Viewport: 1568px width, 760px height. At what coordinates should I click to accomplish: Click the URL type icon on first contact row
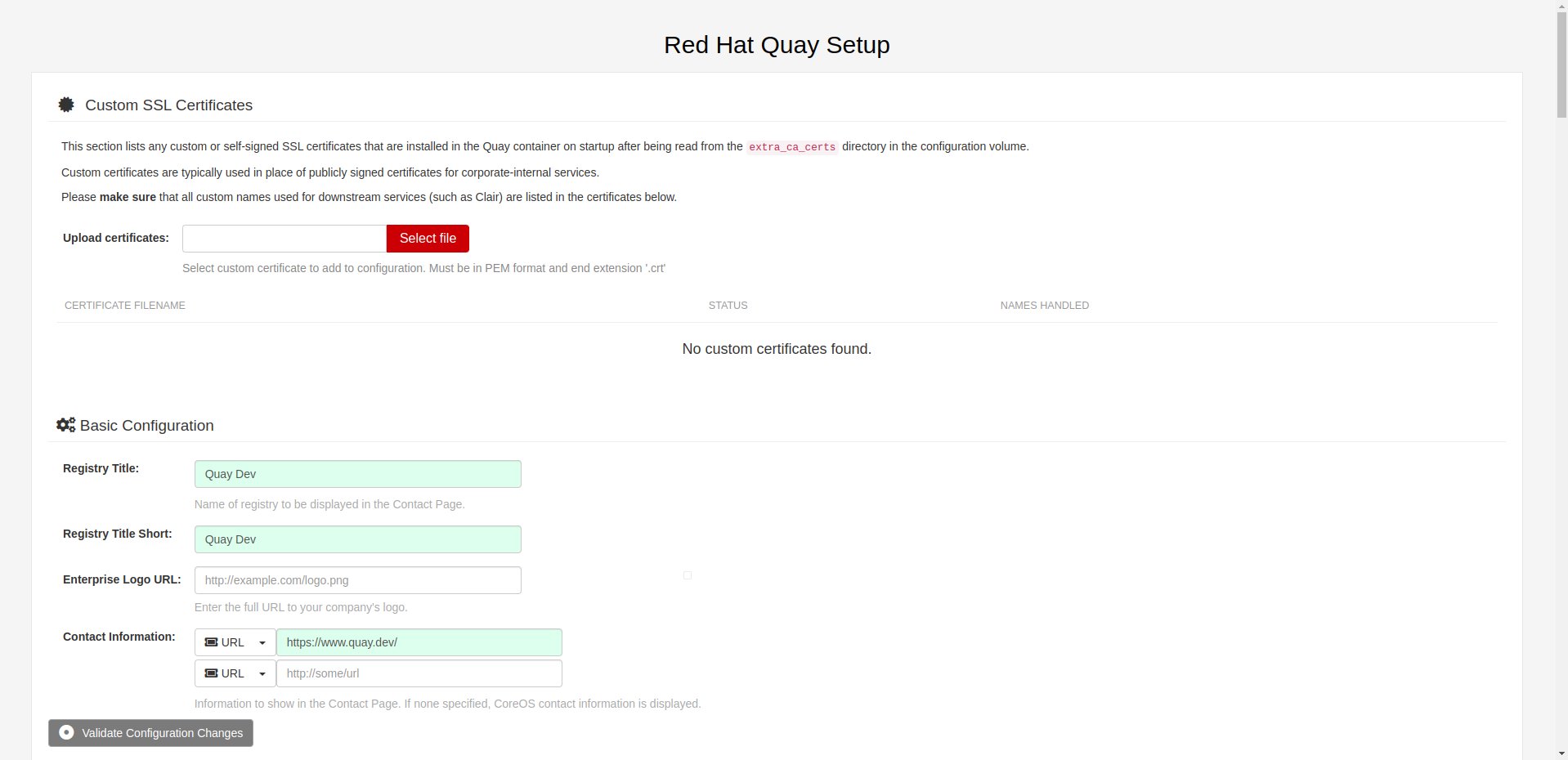211,642
